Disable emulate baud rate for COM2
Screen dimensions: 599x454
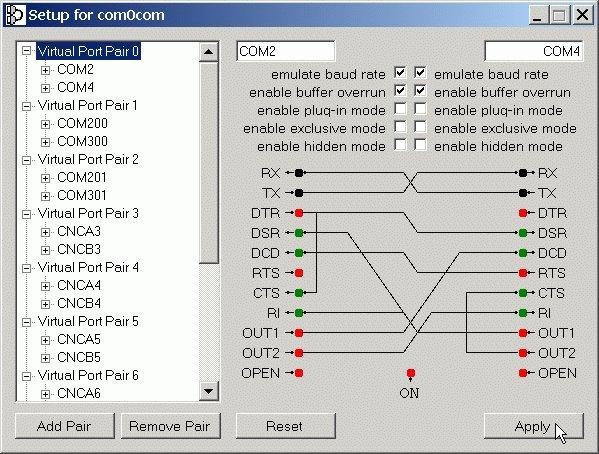(400, 72)
